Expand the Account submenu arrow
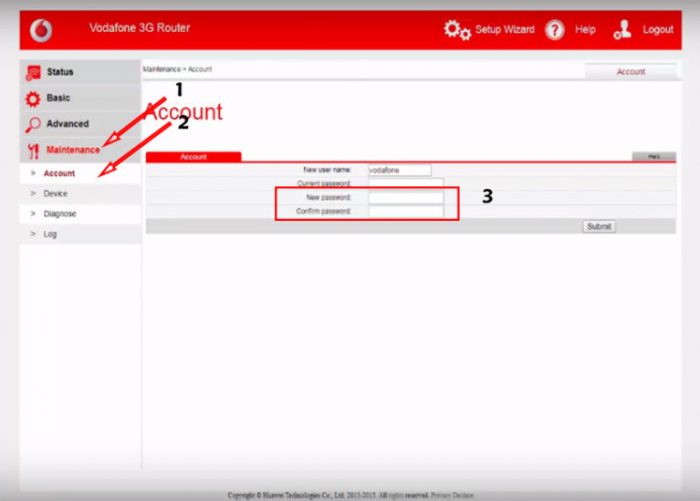 [x=33, y=173]
